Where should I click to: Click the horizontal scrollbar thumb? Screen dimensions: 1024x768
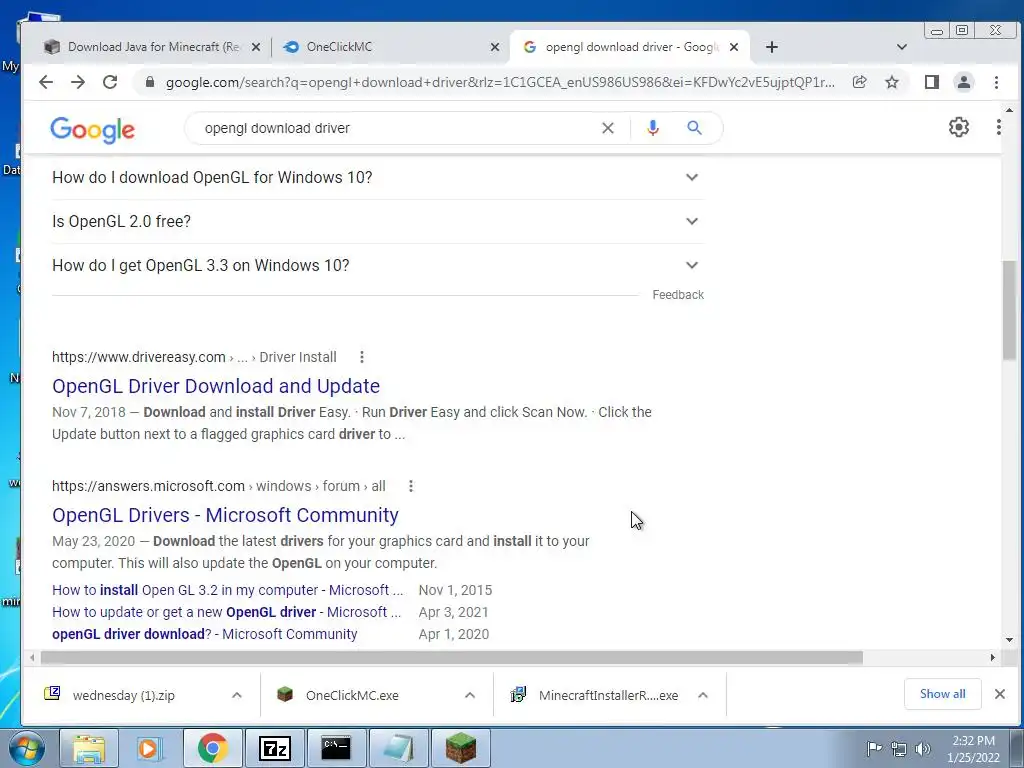coord(452,658)
